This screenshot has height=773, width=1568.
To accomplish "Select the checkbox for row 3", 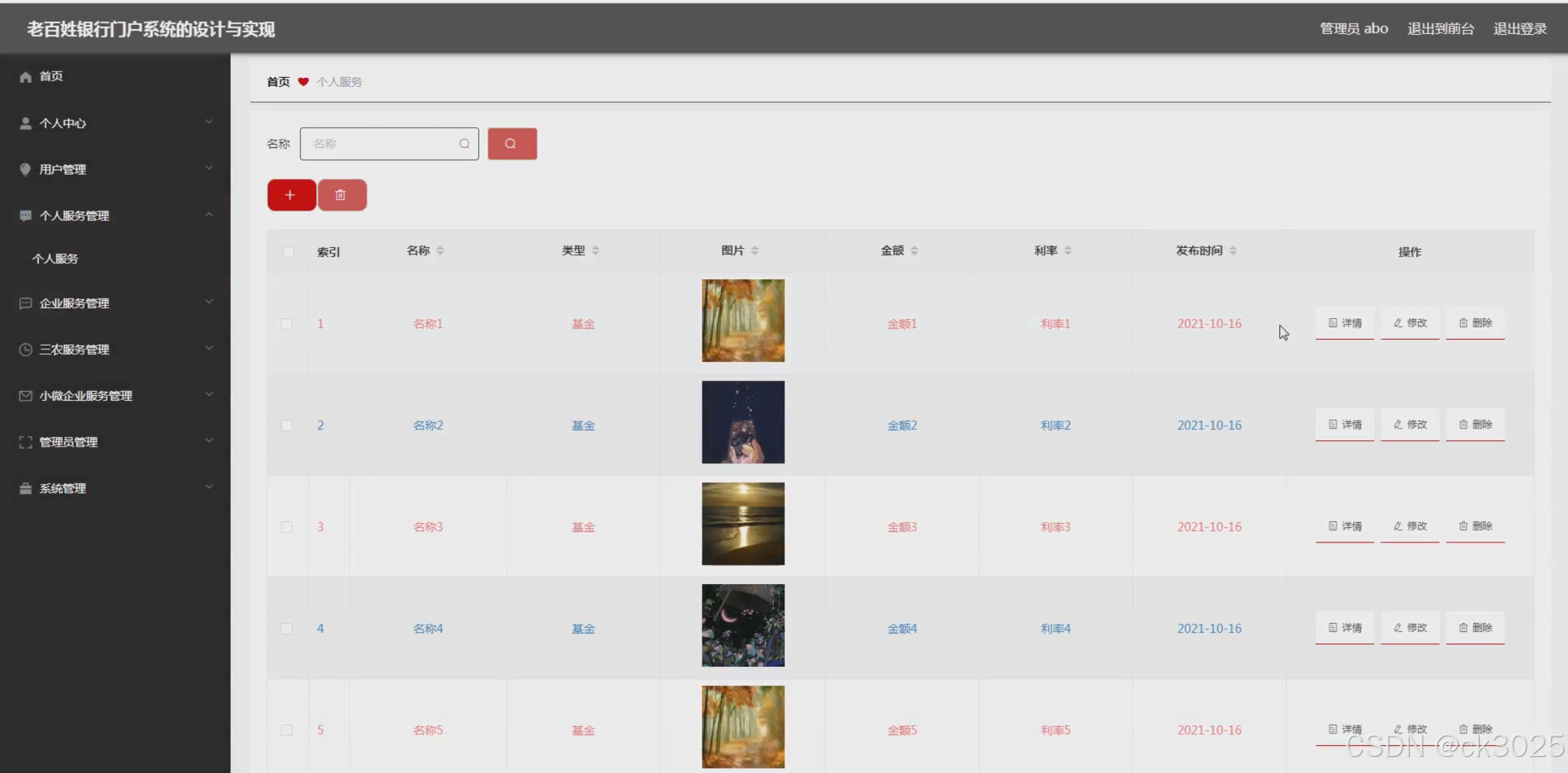I will click(287, 527).
